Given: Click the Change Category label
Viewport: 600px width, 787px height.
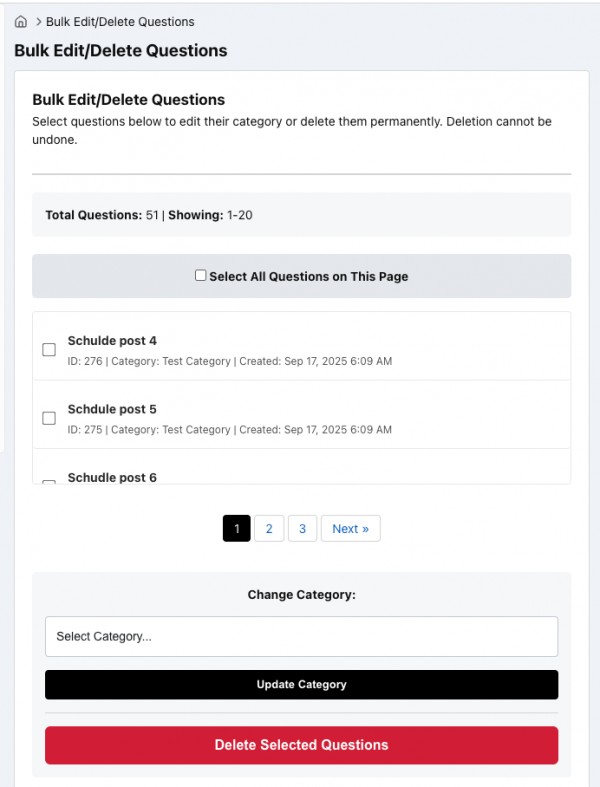Looking at the screenshot, I should [301, 594].
